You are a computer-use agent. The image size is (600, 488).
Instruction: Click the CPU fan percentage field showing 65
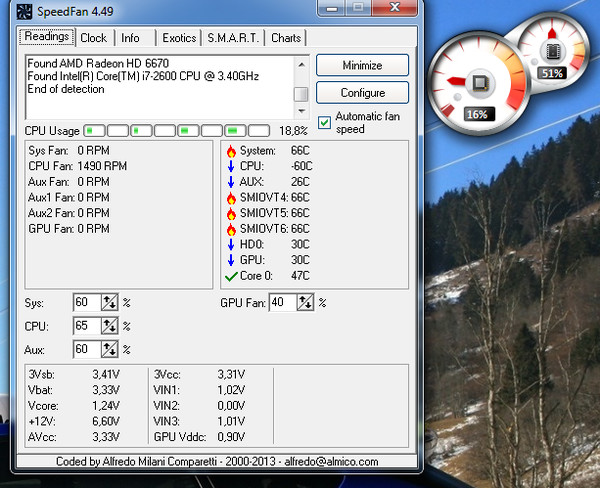pyautogui.click(x=87, y=326)
